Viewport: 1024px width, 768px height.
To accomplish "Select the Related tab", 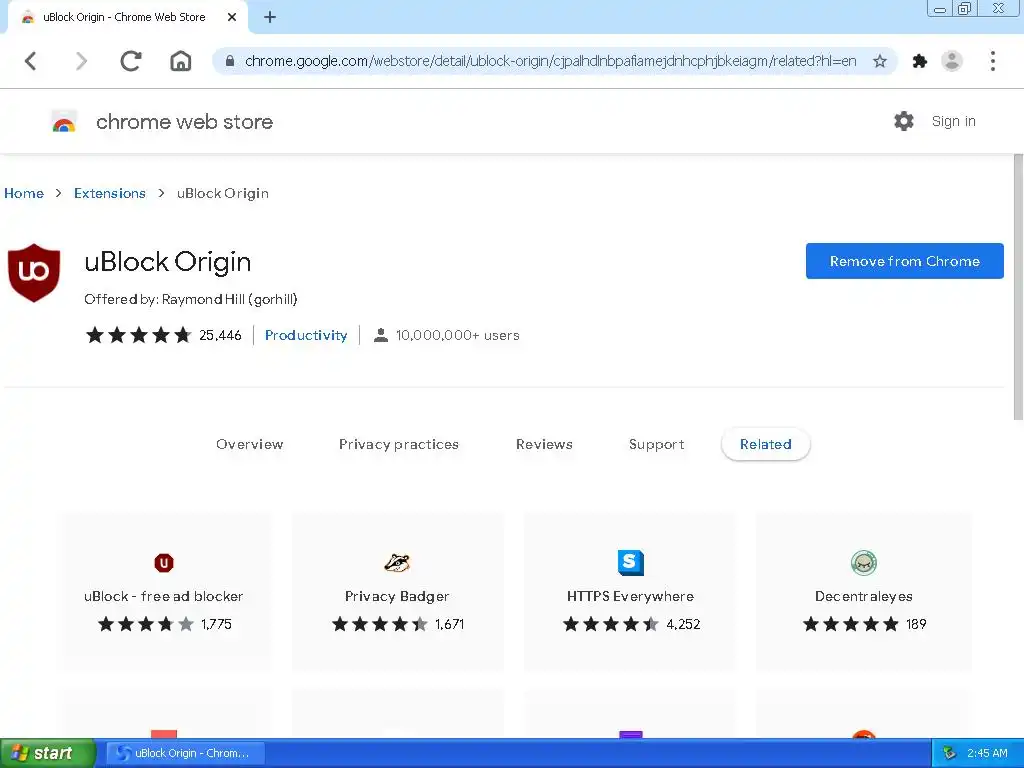I will click(765, 444).
